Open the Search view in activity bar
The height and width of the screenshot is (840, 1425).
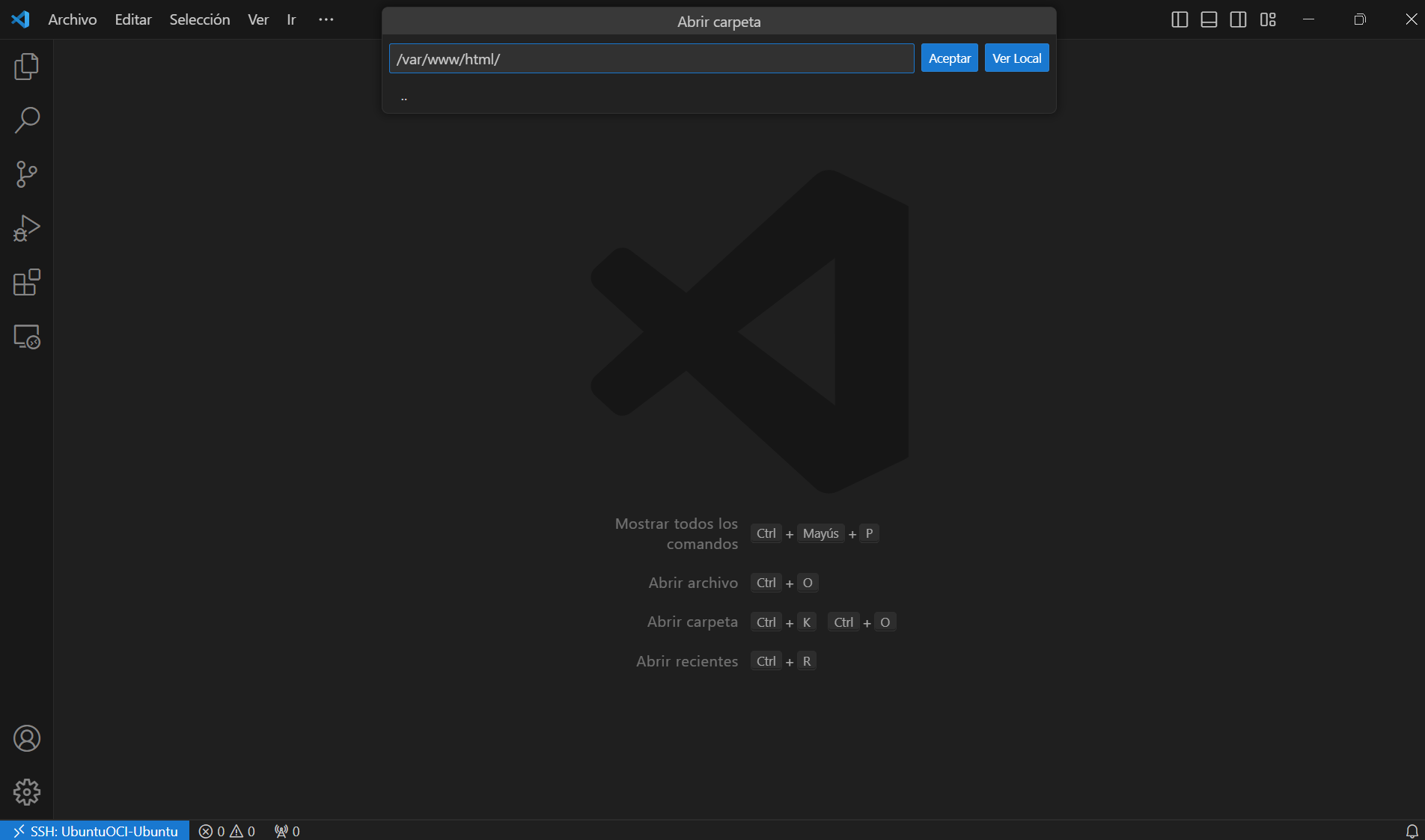26,120
